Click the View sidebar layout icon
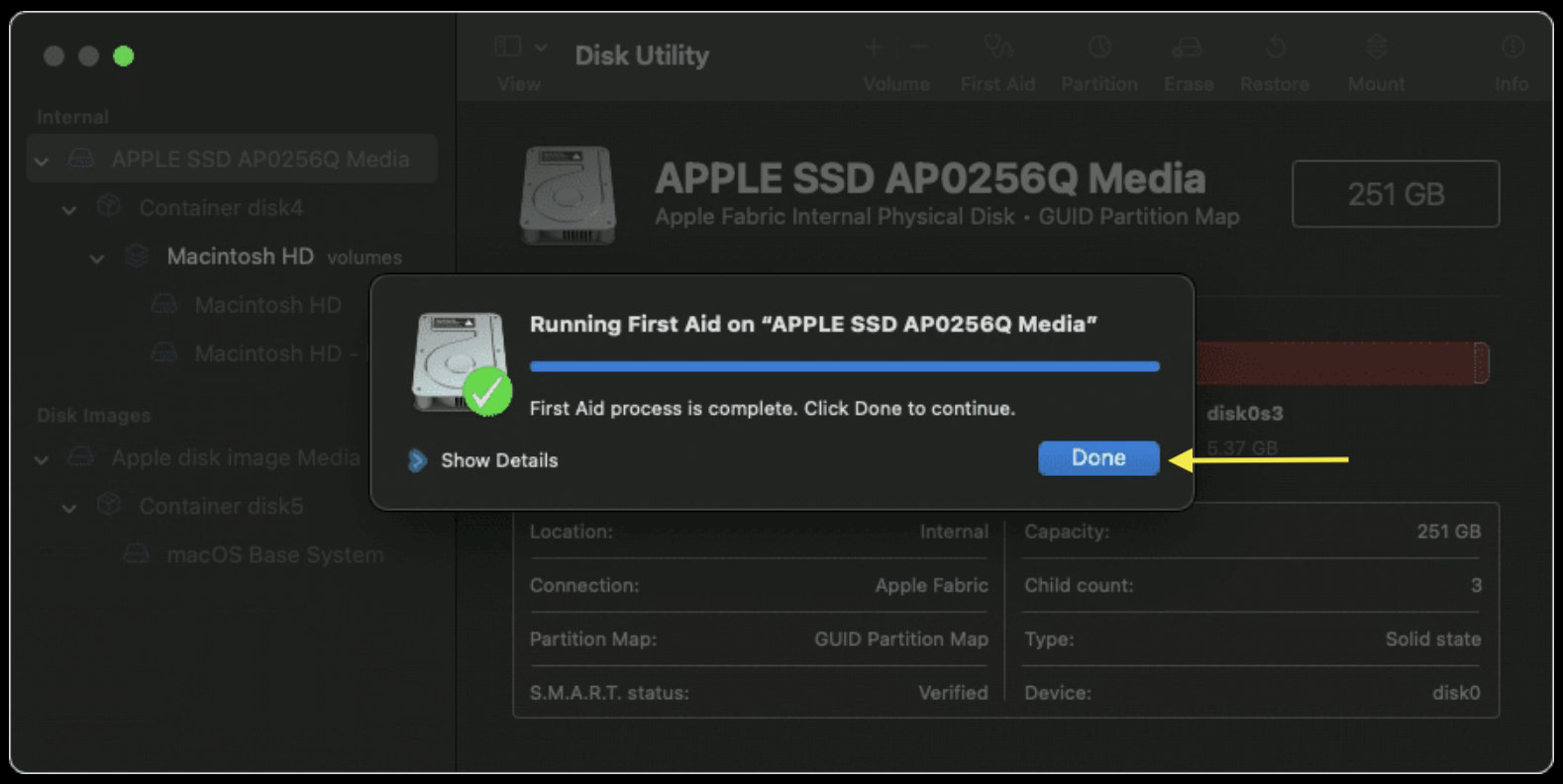The height and width of the screenshot is (784, 1563). 508,47
